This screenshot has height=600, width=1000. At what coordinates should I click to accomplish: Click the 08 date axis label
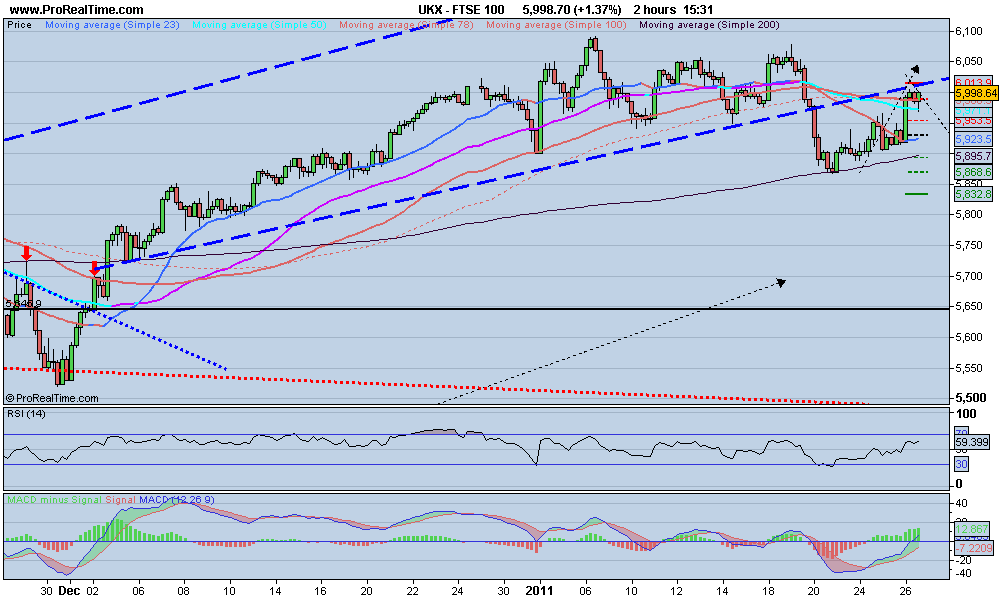184,590
